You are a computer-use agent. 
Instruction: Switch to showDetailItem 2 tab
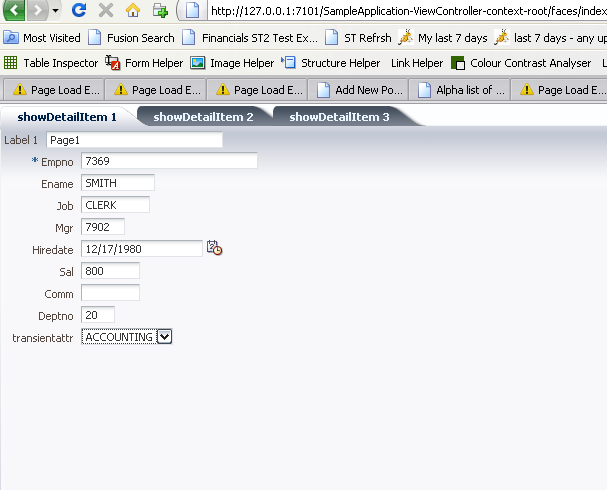coord(203,117)
